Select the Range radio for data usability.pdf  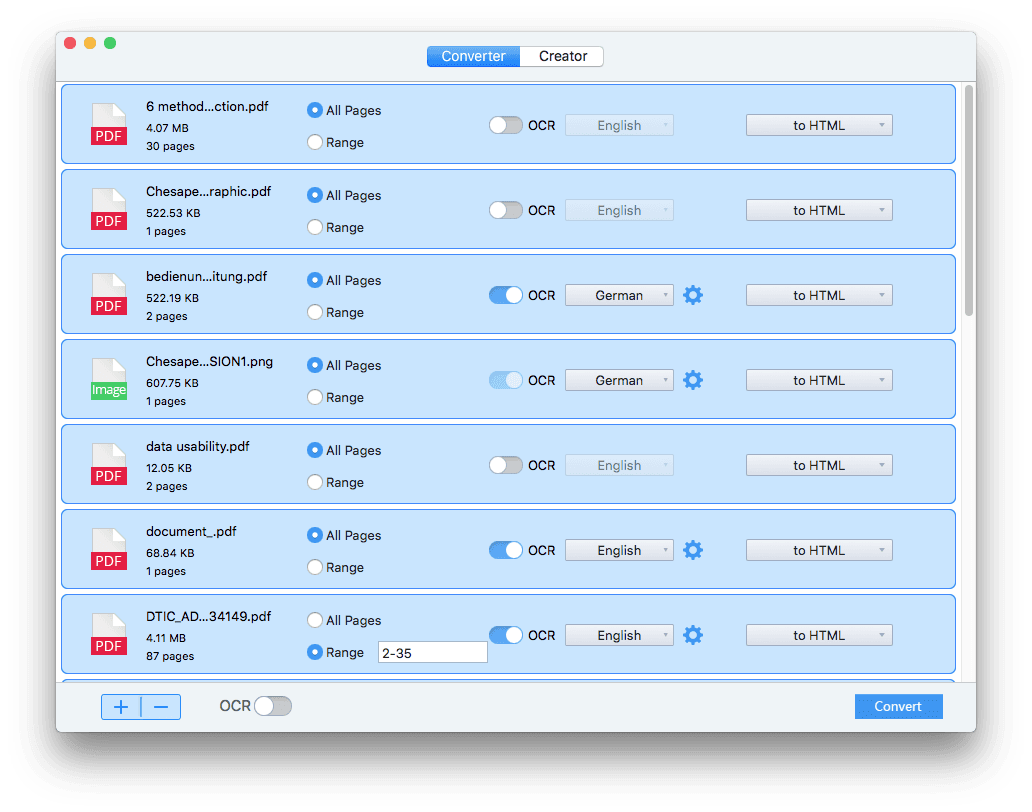click(x=313, y=482)
